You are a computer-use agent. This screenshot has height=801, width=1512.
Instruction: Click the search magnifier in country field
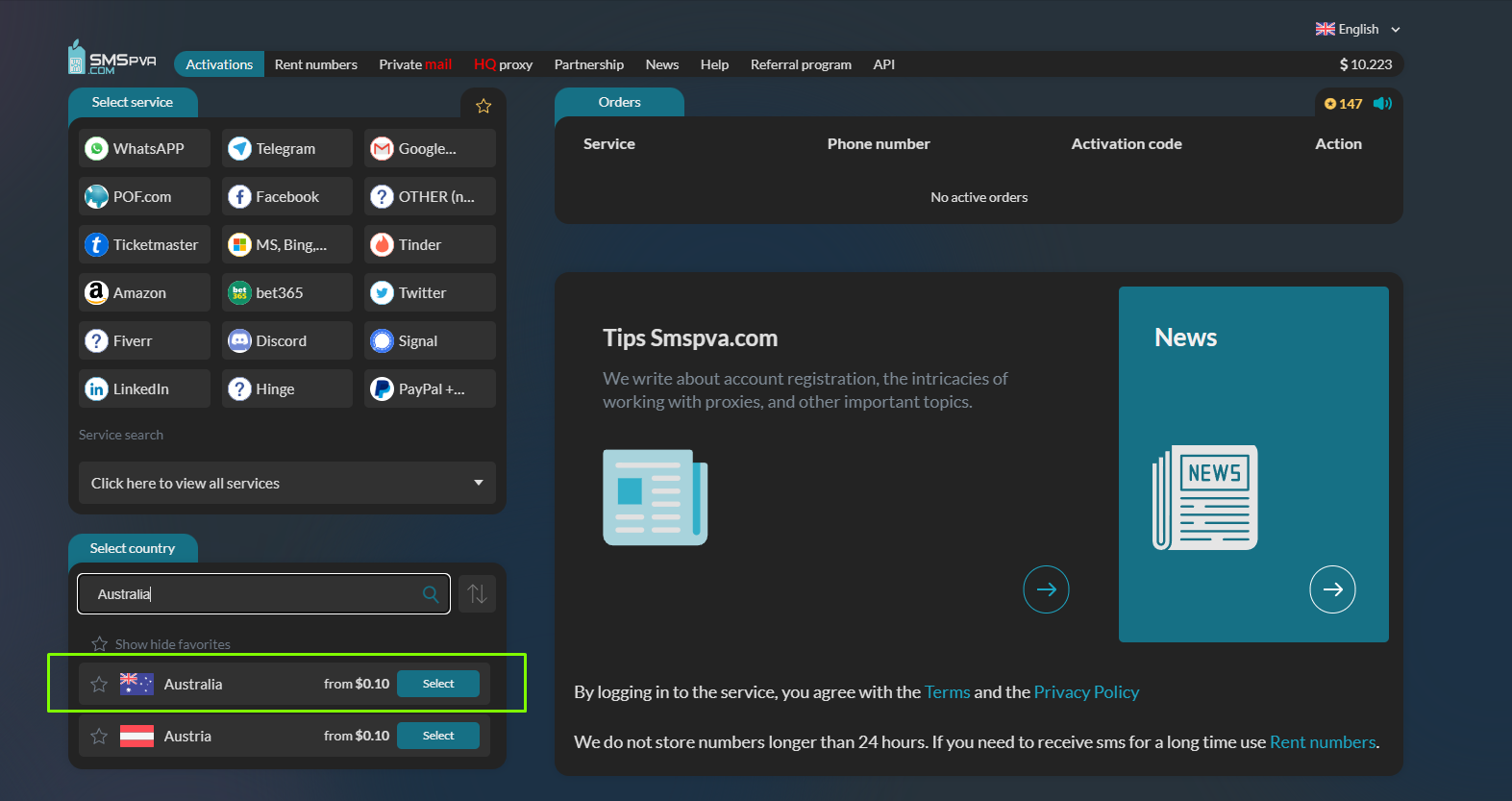tap(431, 594)
